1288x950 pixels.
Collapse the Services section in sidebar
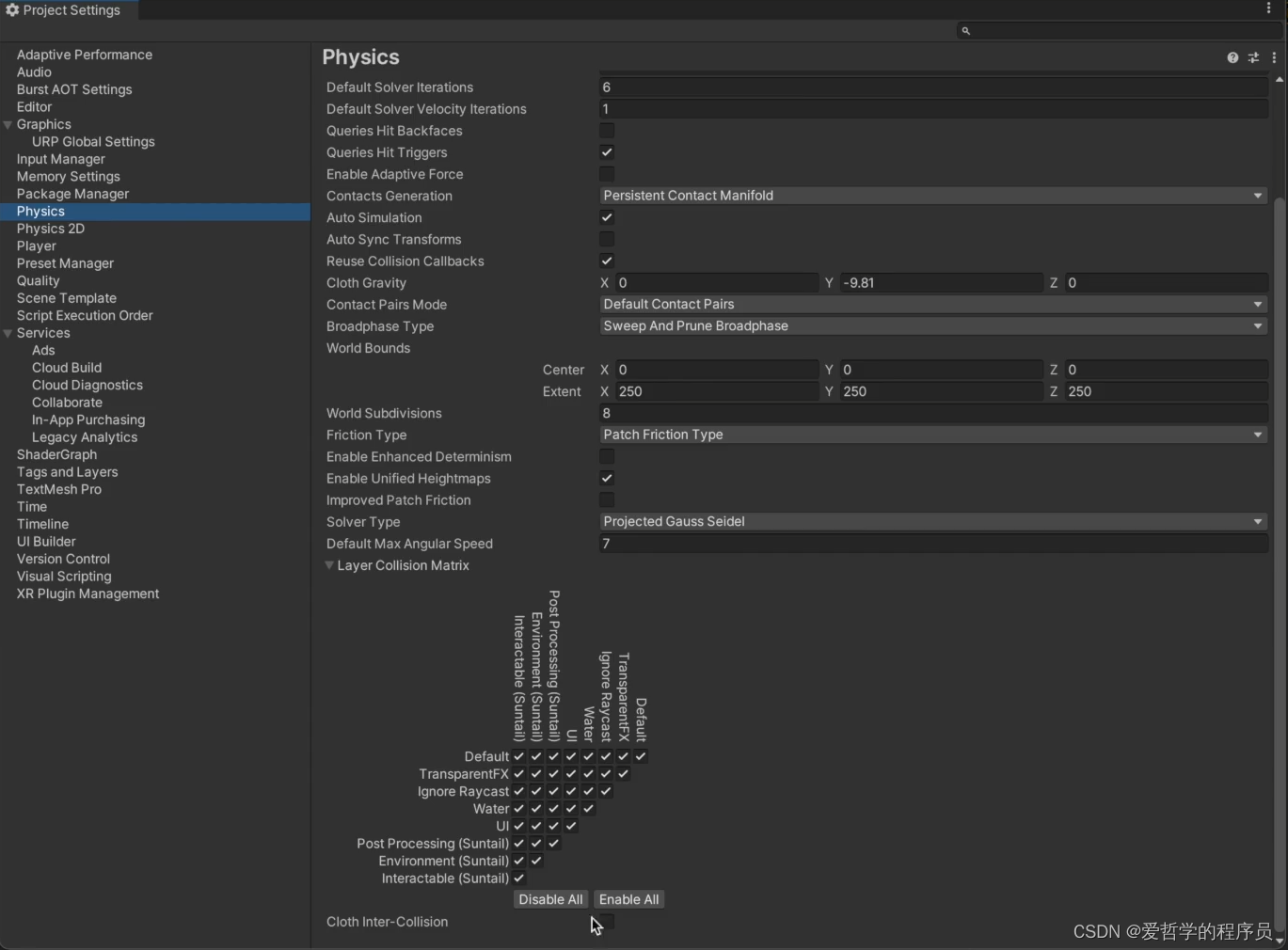9,332
